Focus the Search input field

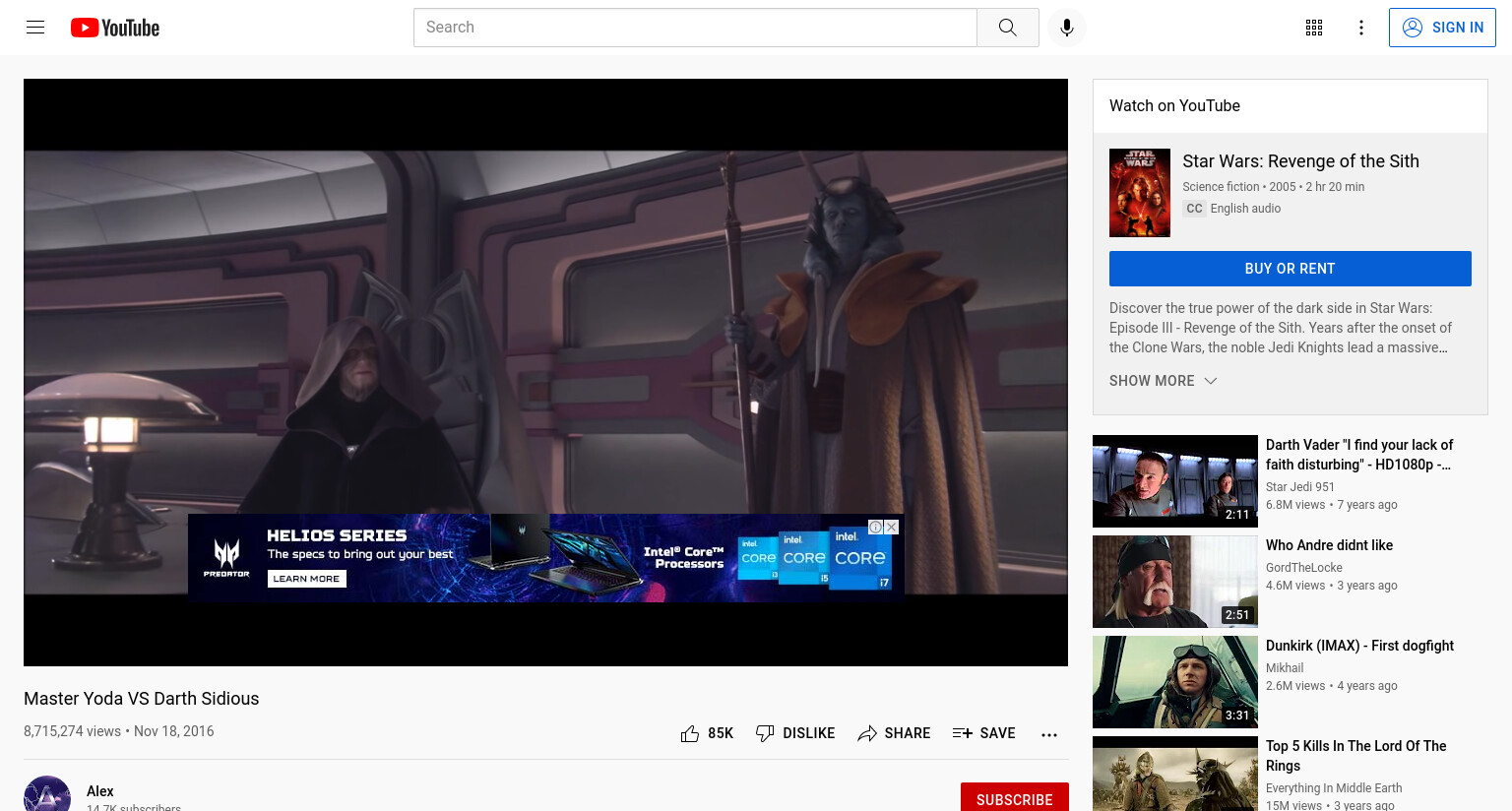[x=695, y=28]
